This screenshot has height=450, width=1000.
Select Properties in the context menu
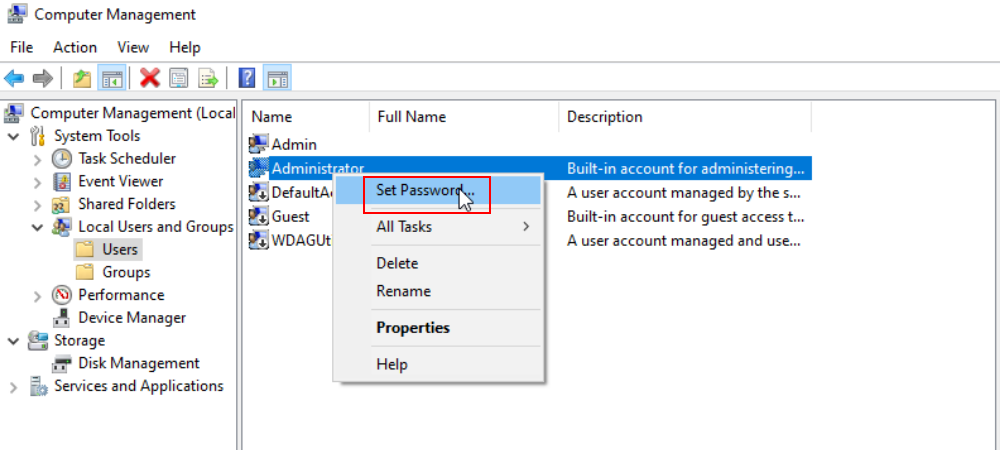tap(413, 328)
